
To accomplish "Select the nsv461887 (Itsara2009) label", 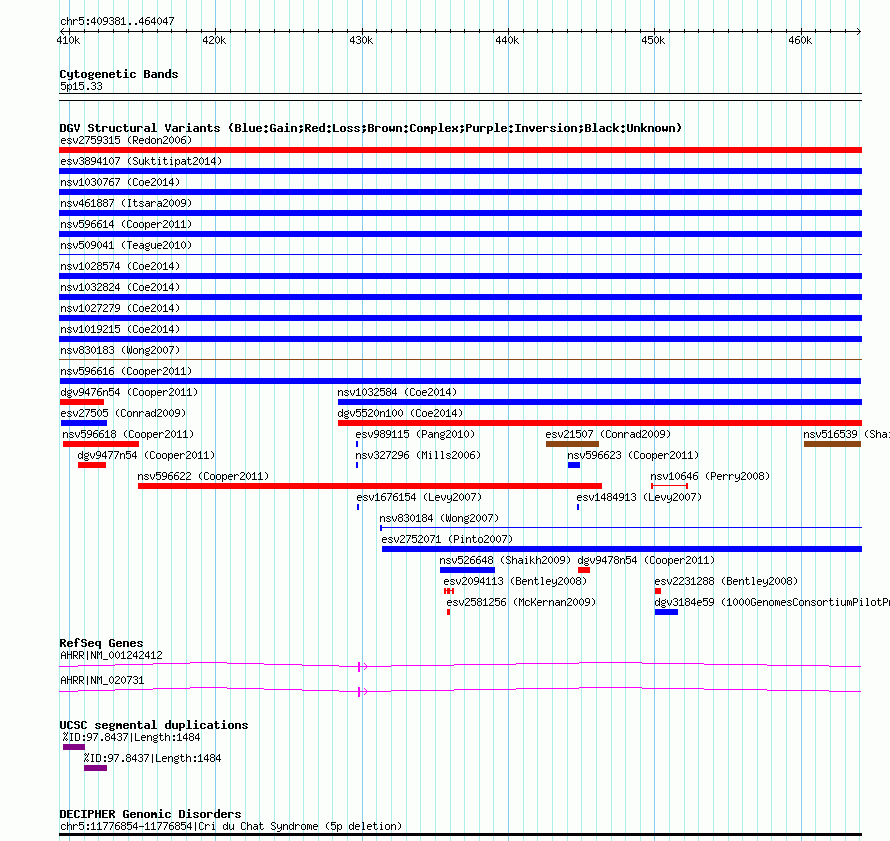I will click(126, 203).
